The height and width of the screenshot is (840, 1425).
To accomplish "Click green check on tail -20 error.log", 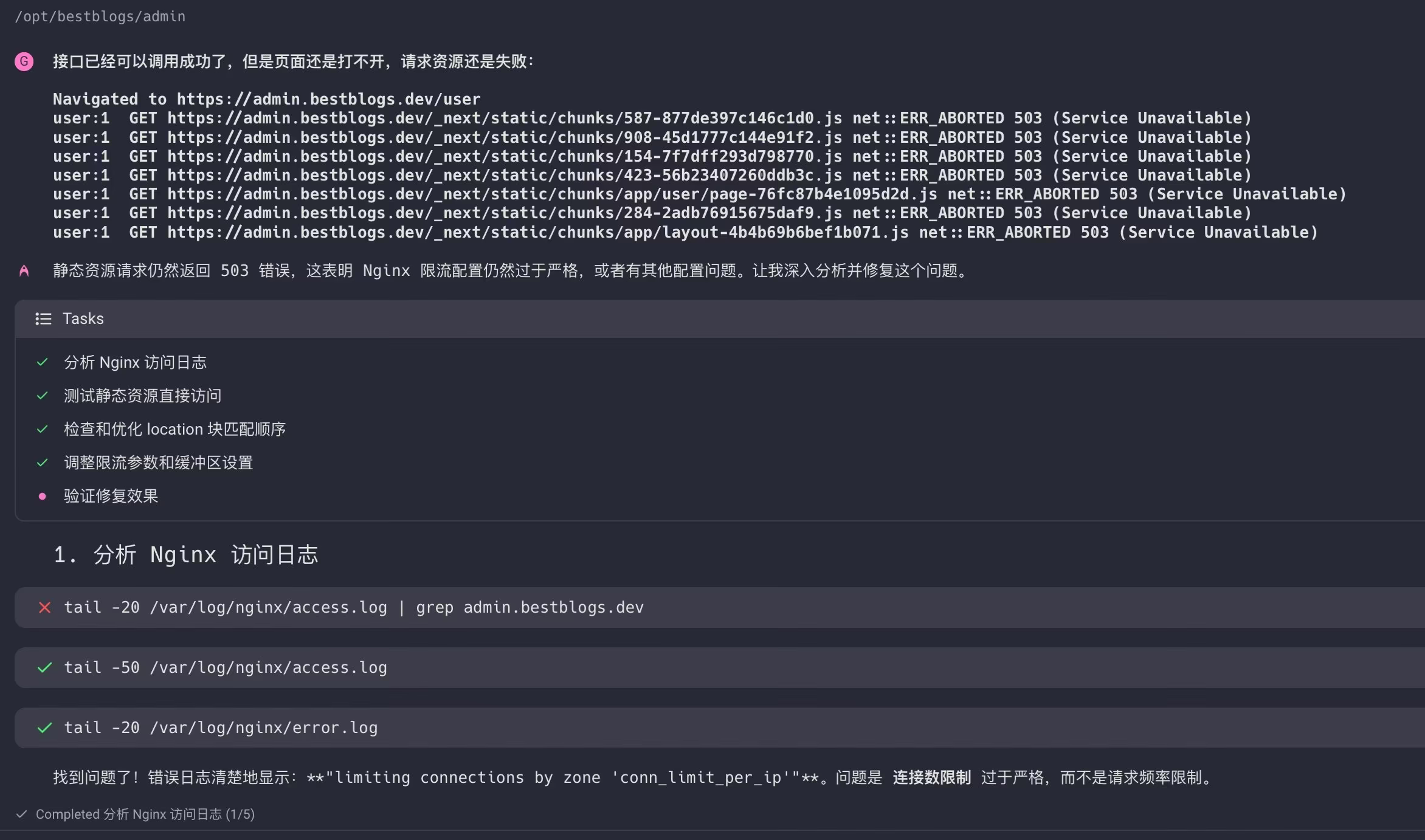I will [44, 728].
